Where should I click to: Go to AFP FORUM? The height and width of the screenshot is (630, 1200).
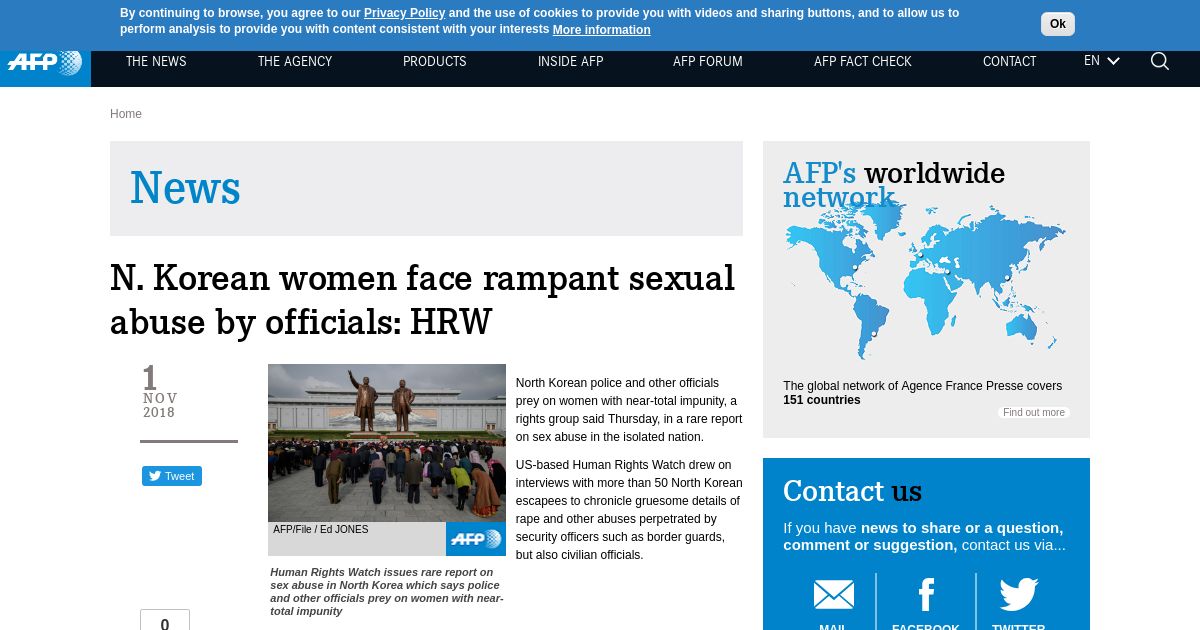708,62
